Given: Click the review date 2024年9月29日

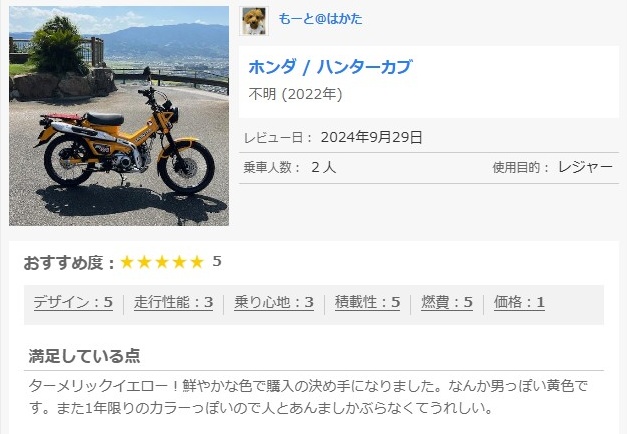Looking at the screenshot, I should point(371,137).
